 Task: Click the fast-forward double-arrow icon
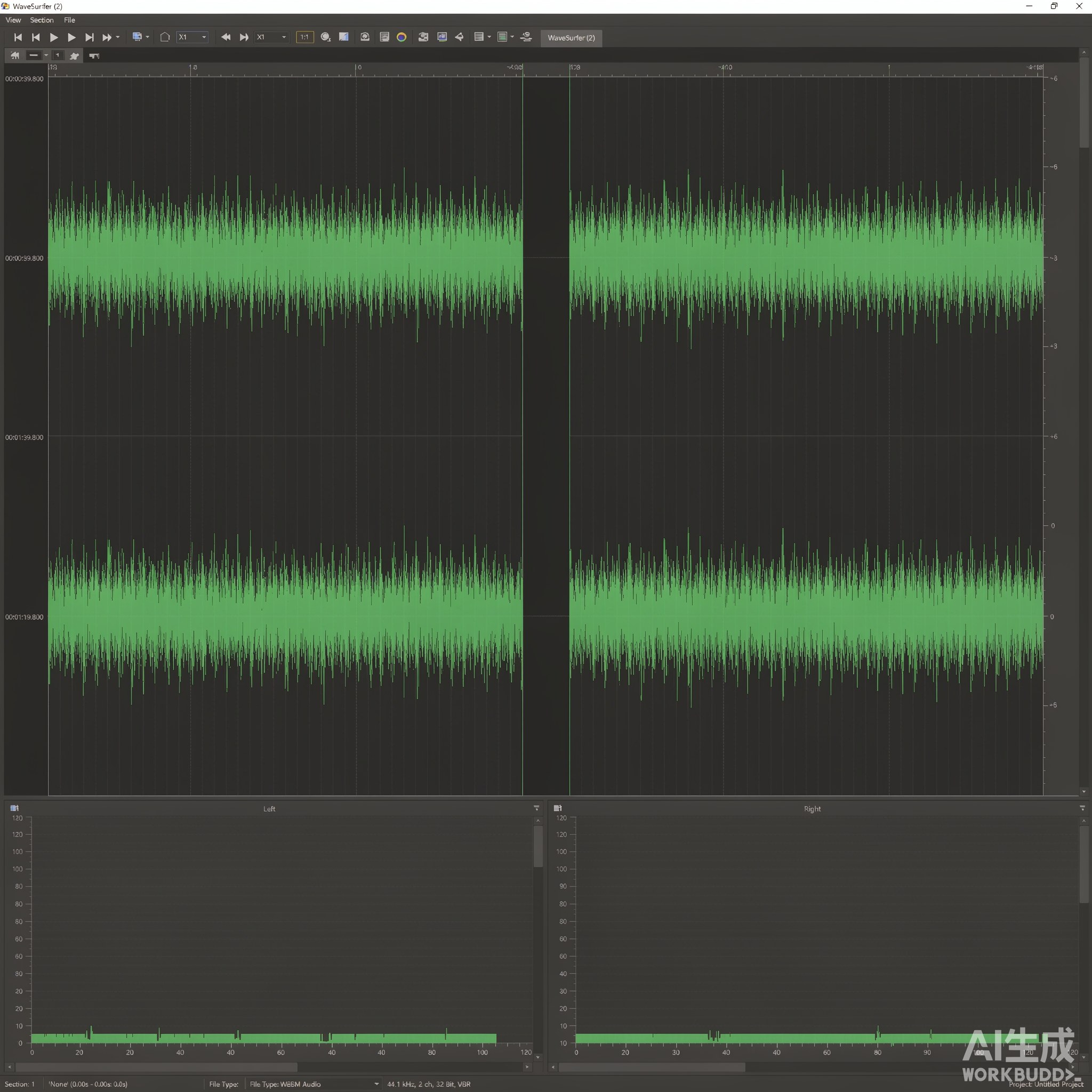coord(106,37)
